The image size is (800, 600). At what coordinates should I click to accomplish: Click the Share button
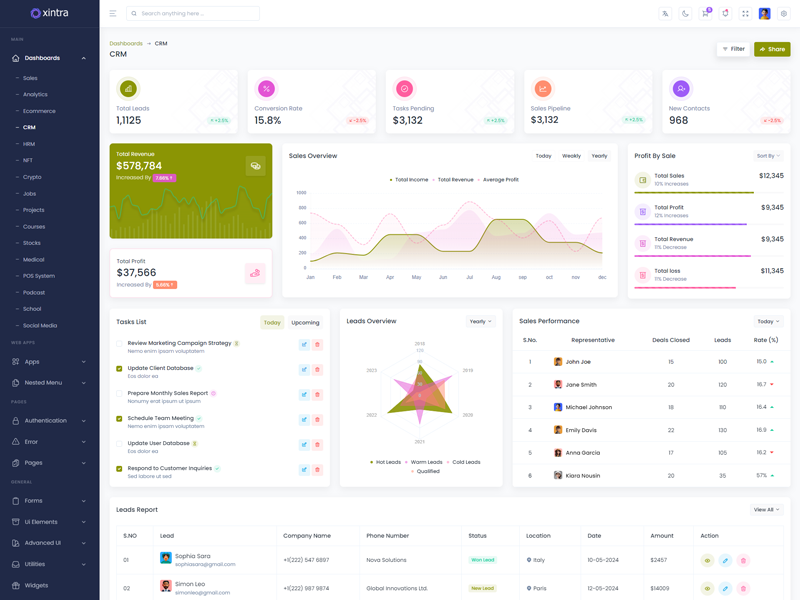[772, 49]
